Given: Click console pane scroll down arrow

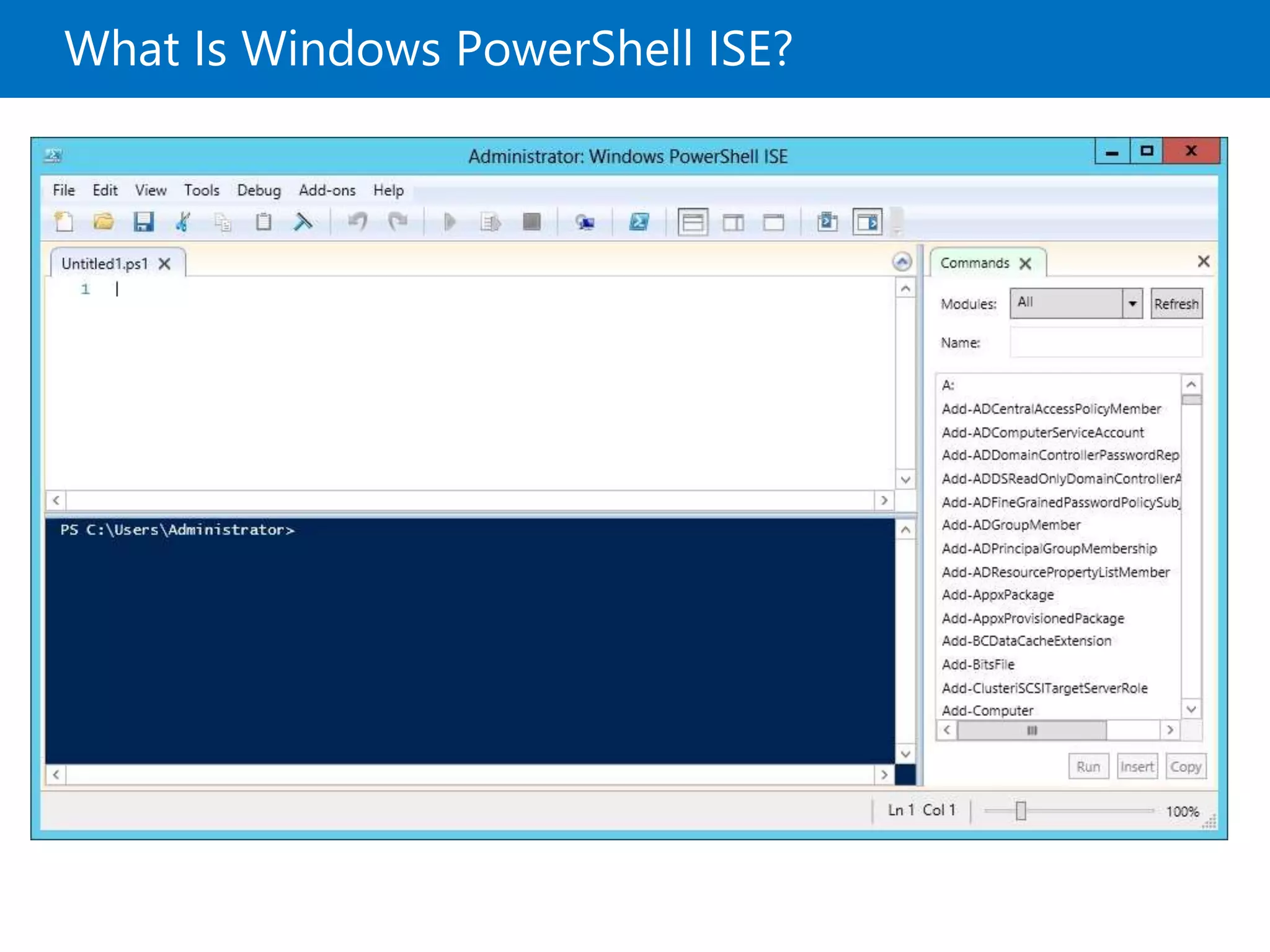Looking at the screenshot, I should pos(905,754).
